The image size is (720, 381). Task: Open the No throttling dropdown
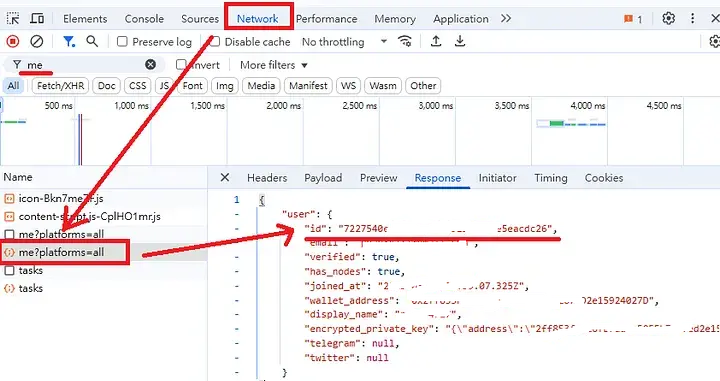[344, 42]
